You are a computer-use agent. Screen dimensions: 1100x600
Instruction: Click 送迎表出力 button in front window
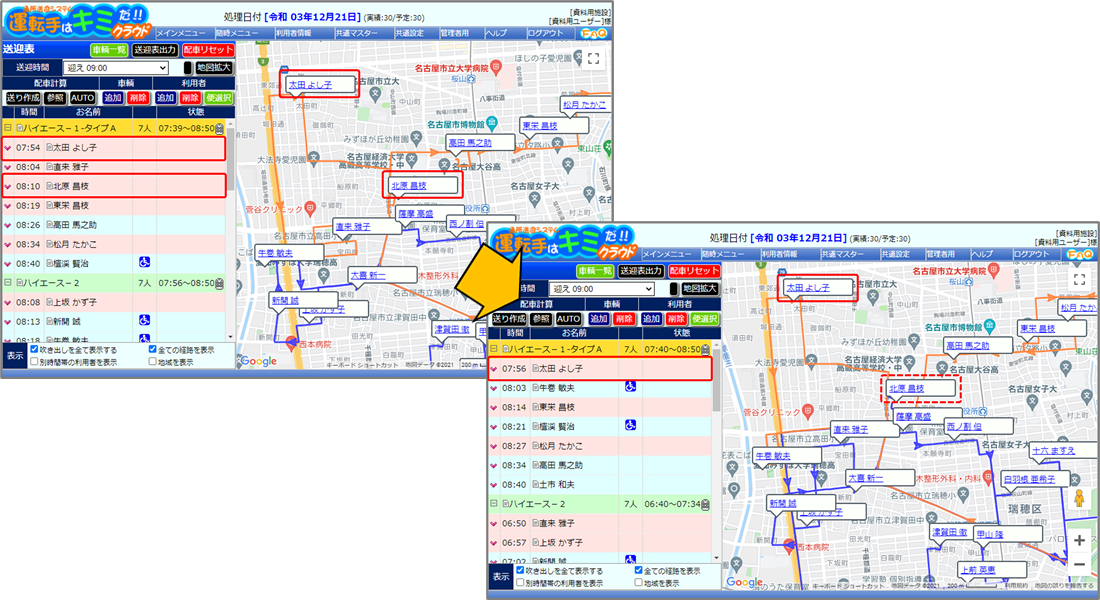point(640,271)
